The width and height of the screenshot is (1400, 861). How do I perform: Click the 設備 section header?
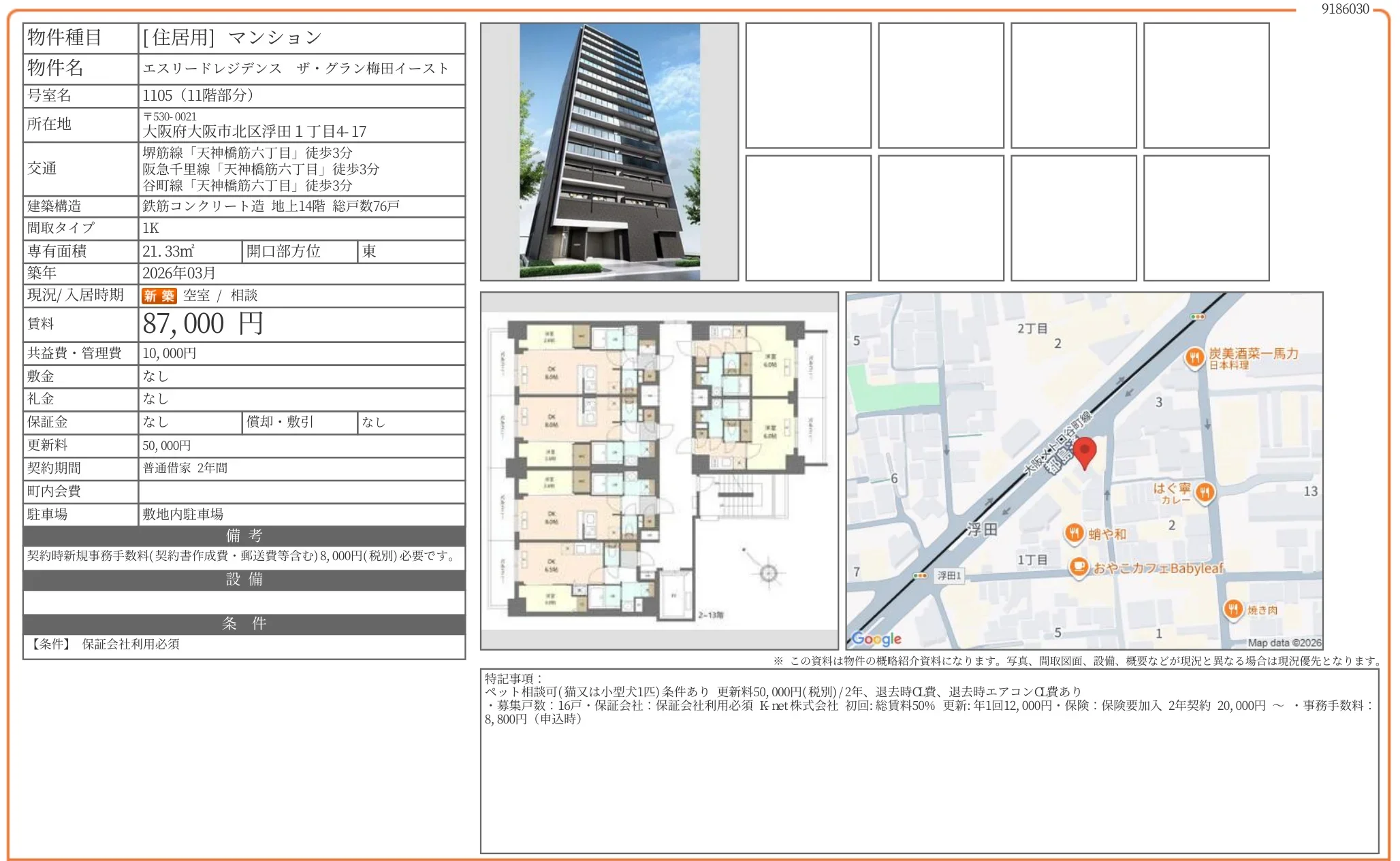[244, 580]
